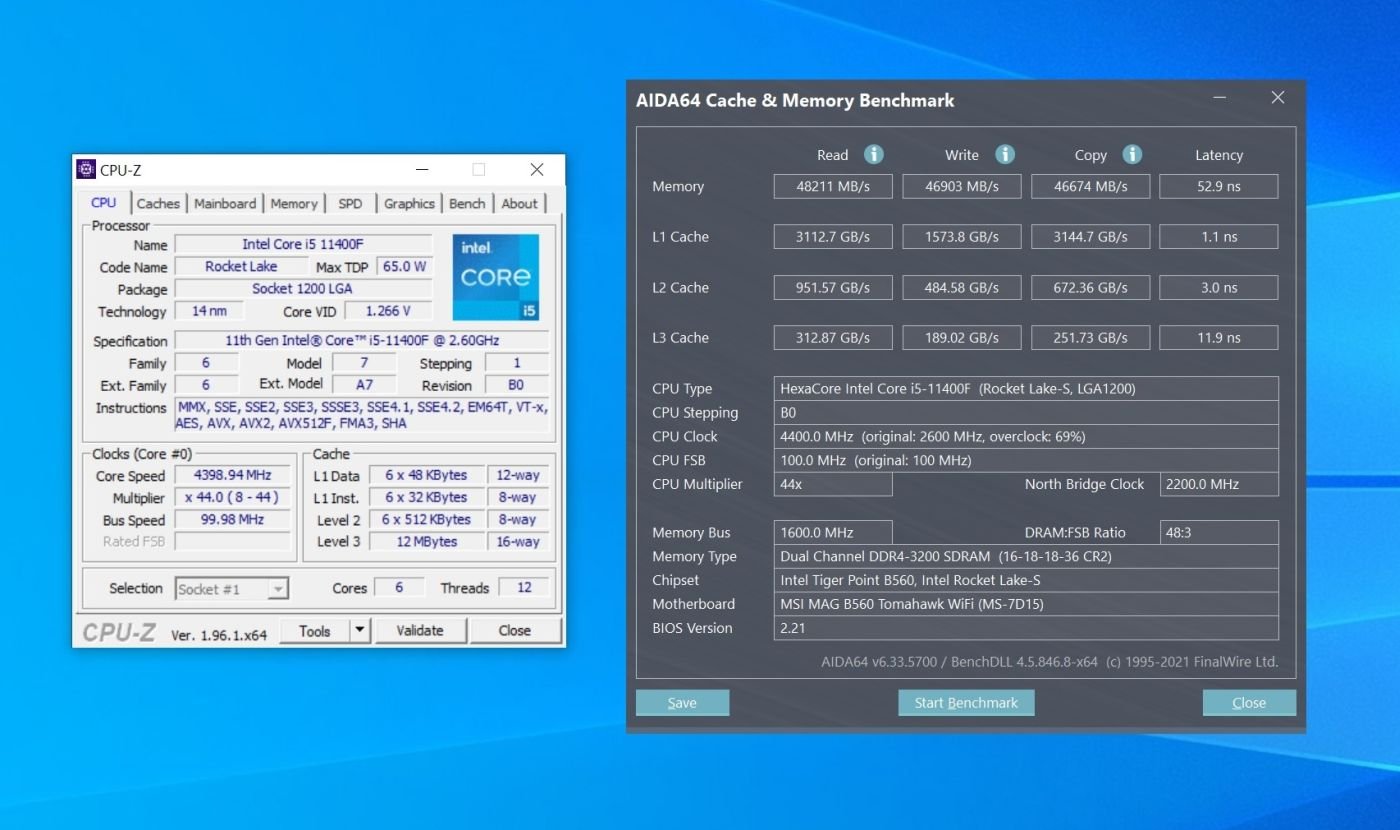The height and width of the screenshot is (830, 1400).
Task: Click the CPU-Z app icon in title bar
Action: (87, 169)
